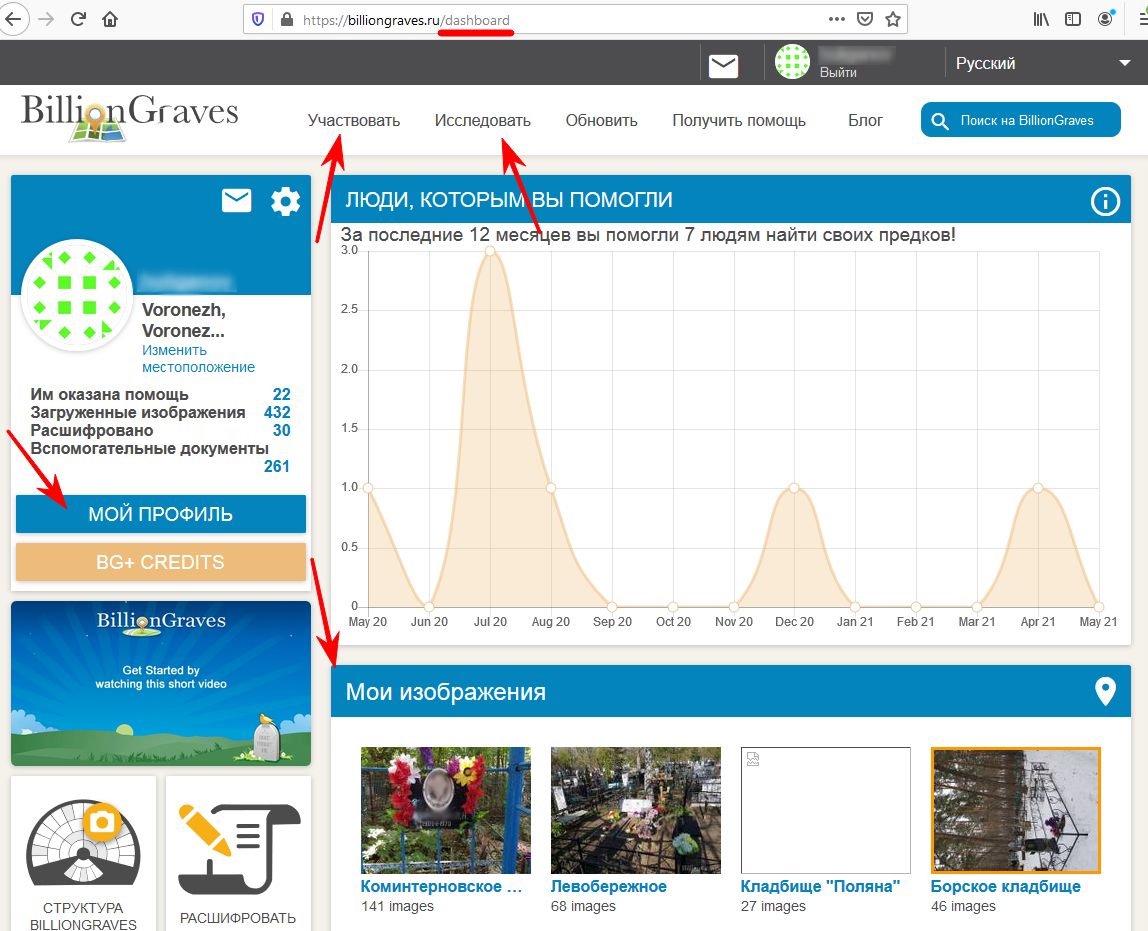Click info icon on helped people panel
This screenshot has width=1148, height=931.
point(1105,201)
